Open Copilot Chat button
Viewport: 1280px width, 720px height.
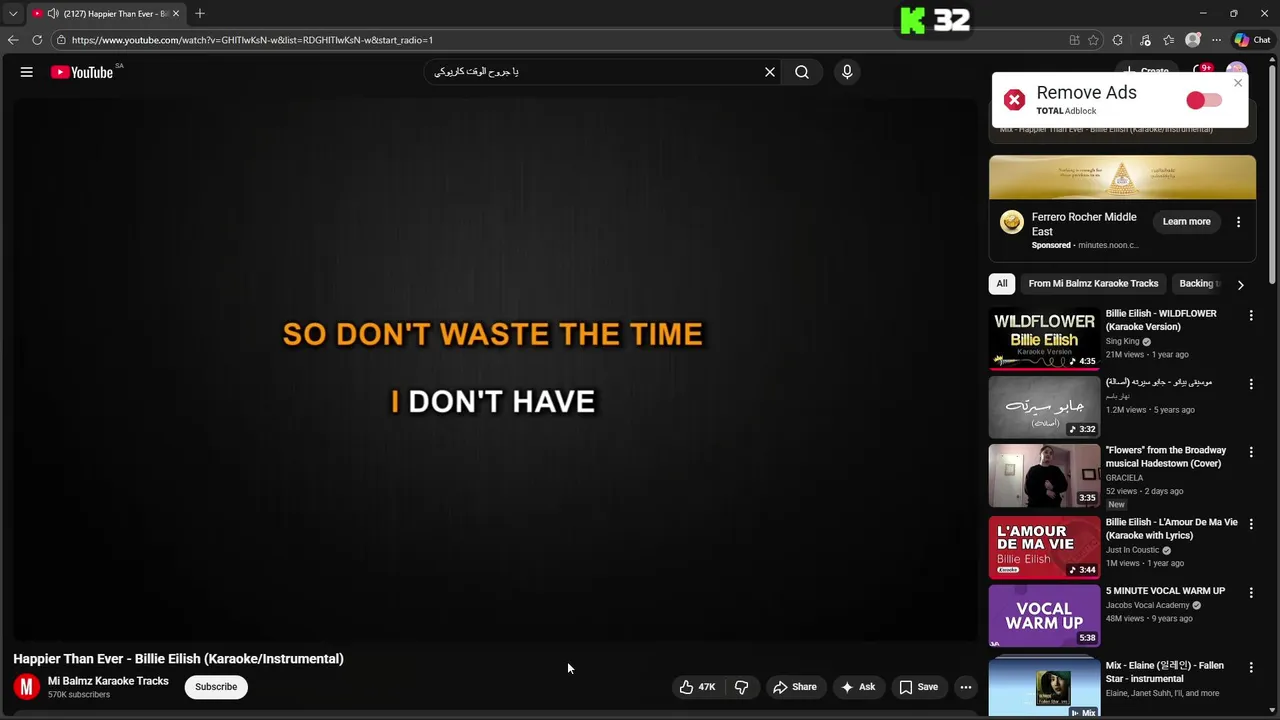pos(1252,40)
